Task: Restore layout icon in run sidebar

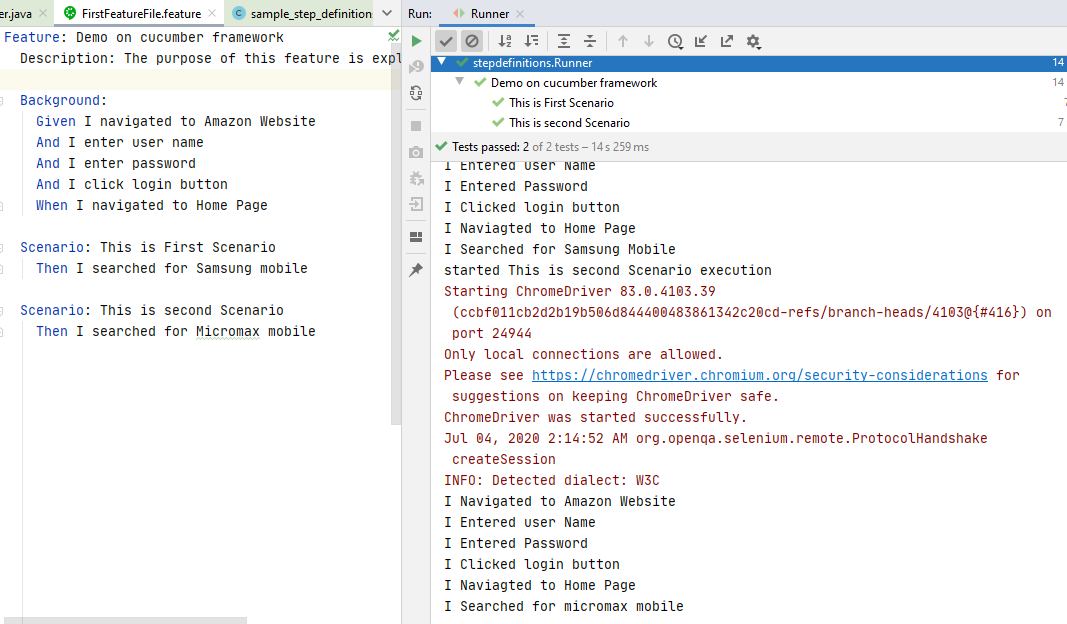Action: coord(416,237)
